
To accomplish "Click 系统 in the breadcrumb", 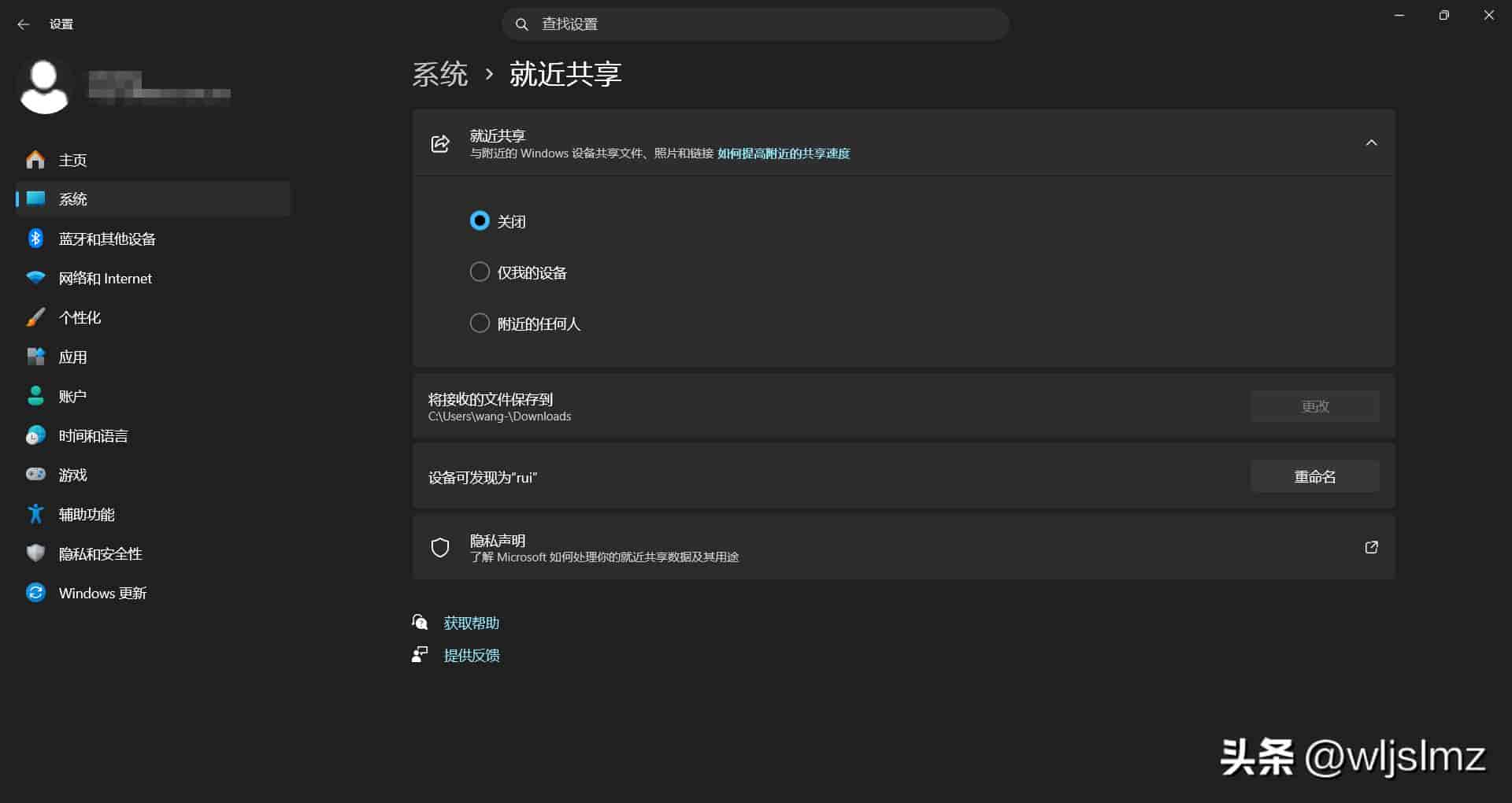I will point(440,74).
